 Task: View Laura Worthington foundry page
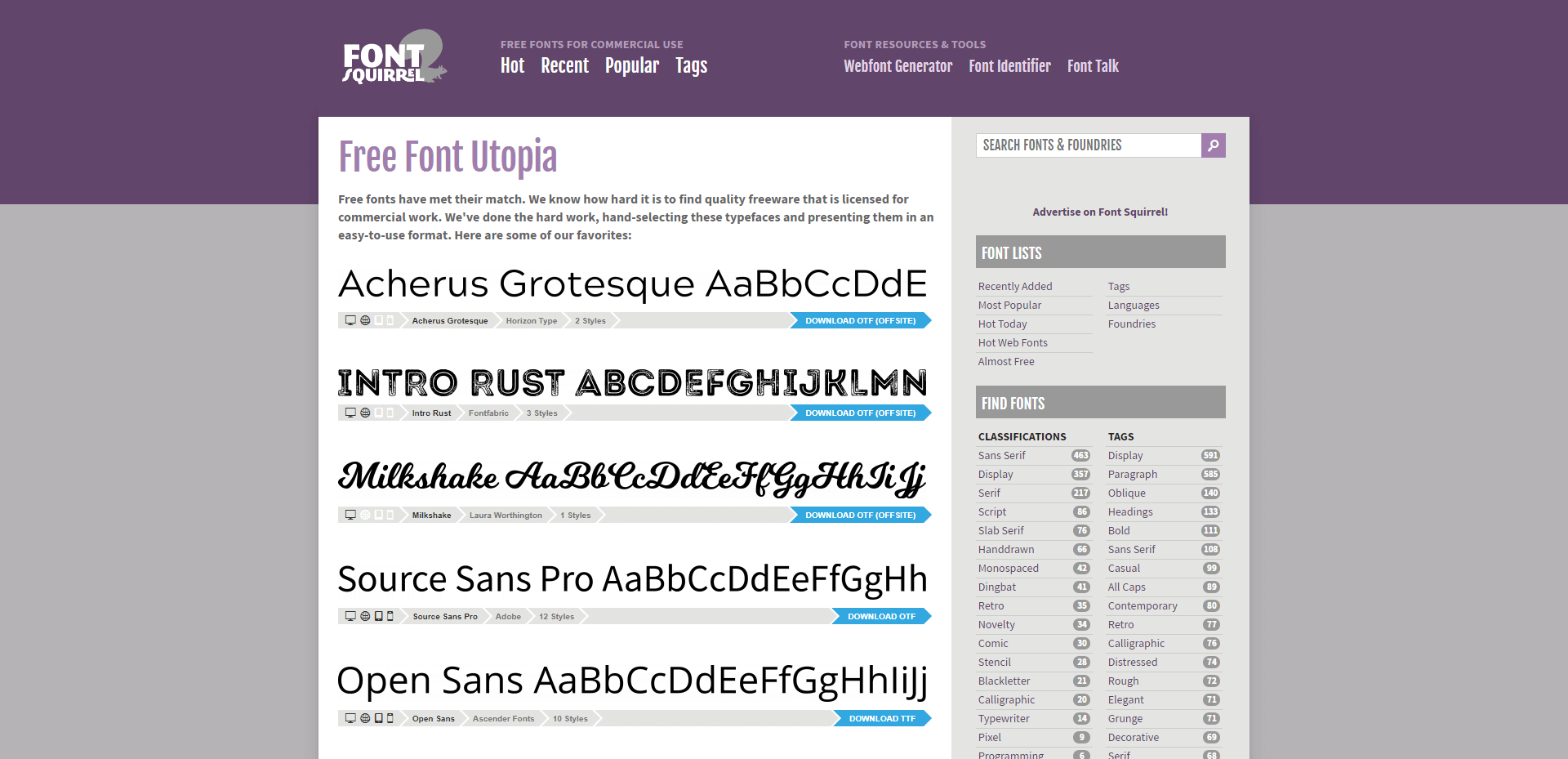coord(506,515)
